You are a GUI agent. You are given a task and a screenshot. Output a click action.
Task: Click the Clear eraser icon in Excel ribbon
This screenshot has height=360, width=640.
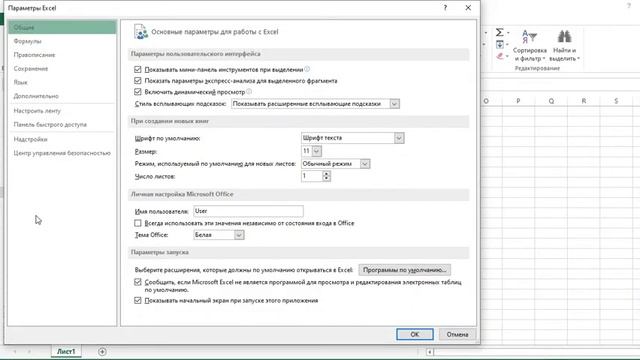coord(500,56)
